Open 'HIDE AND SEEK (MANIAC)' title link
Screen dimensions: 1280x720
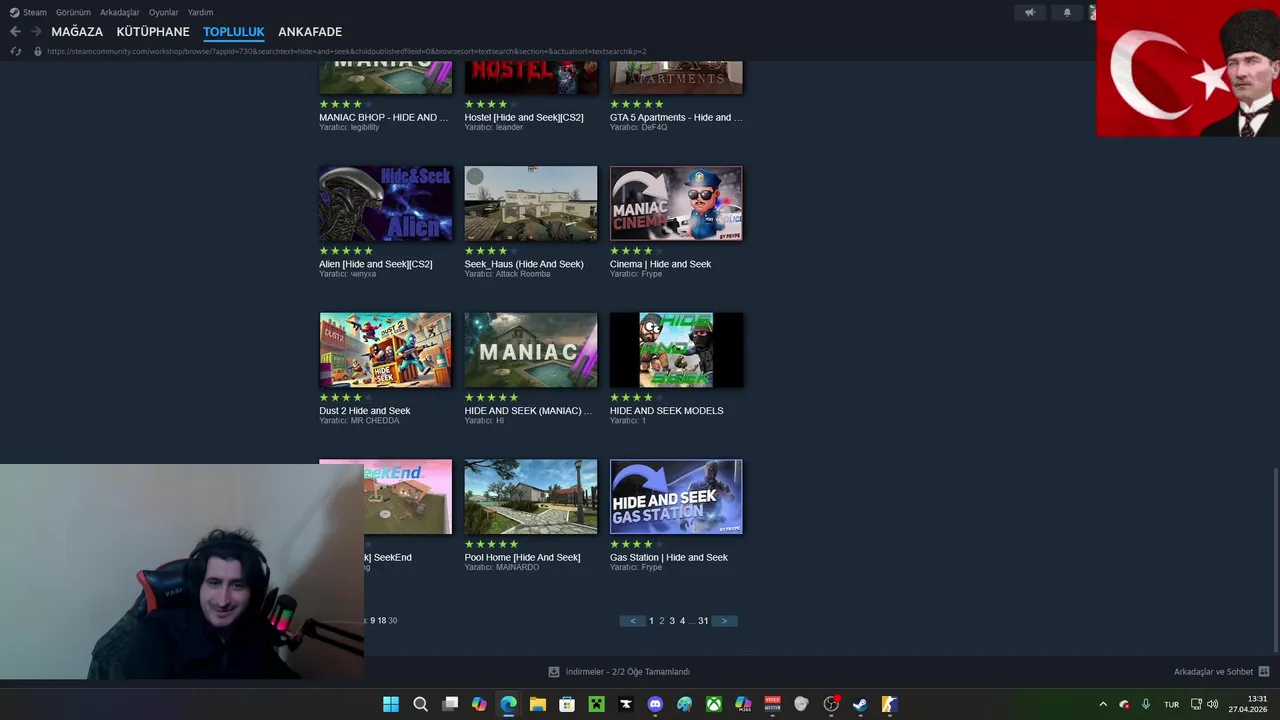click(x=528, y=411)
